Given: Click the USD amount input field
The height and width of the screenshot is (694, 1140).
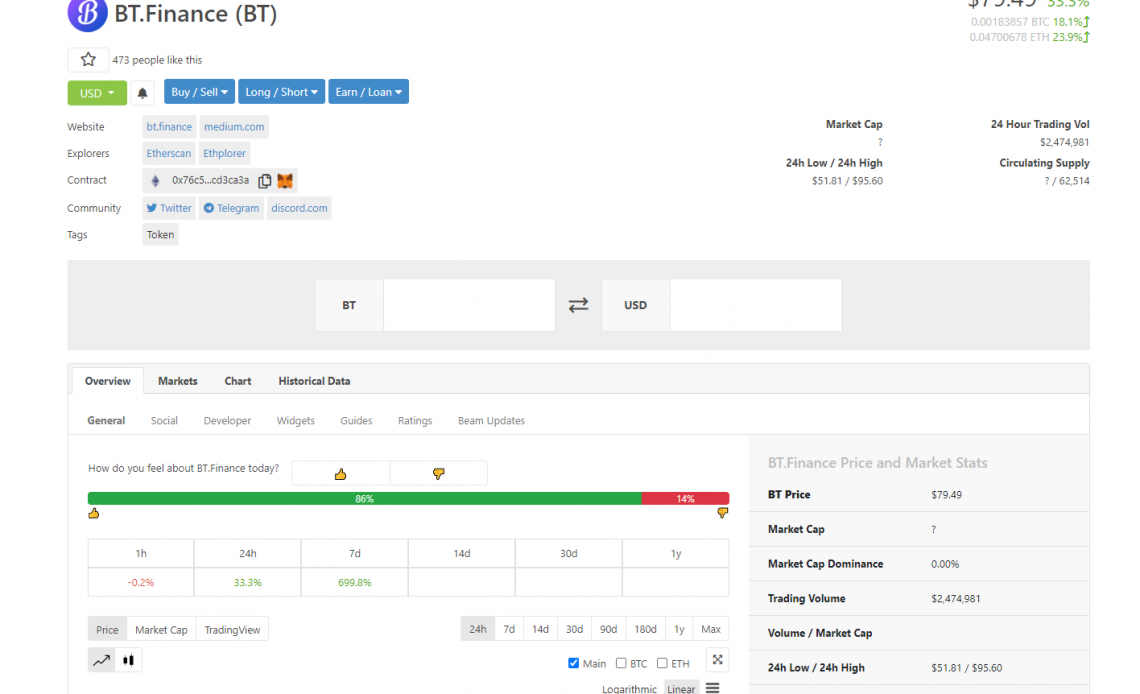Looking at the screenshot, I should click(755, 305).
